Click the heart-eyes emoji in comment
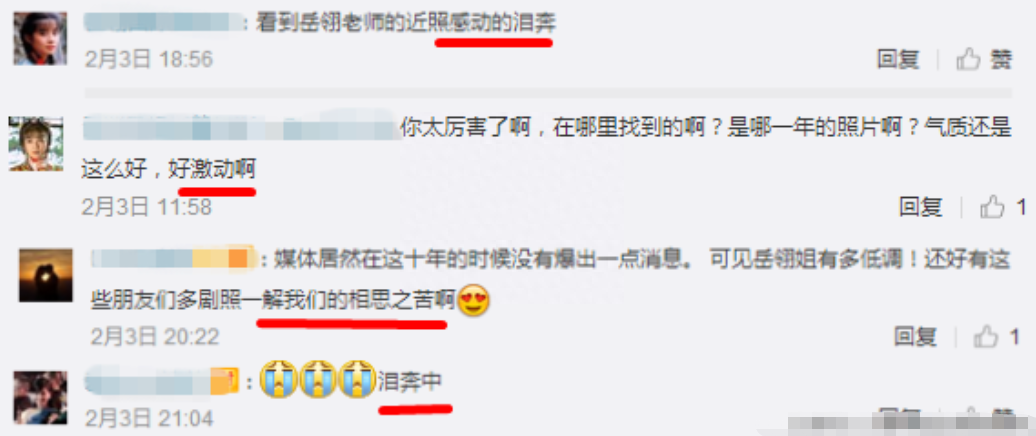 (473, 301)
